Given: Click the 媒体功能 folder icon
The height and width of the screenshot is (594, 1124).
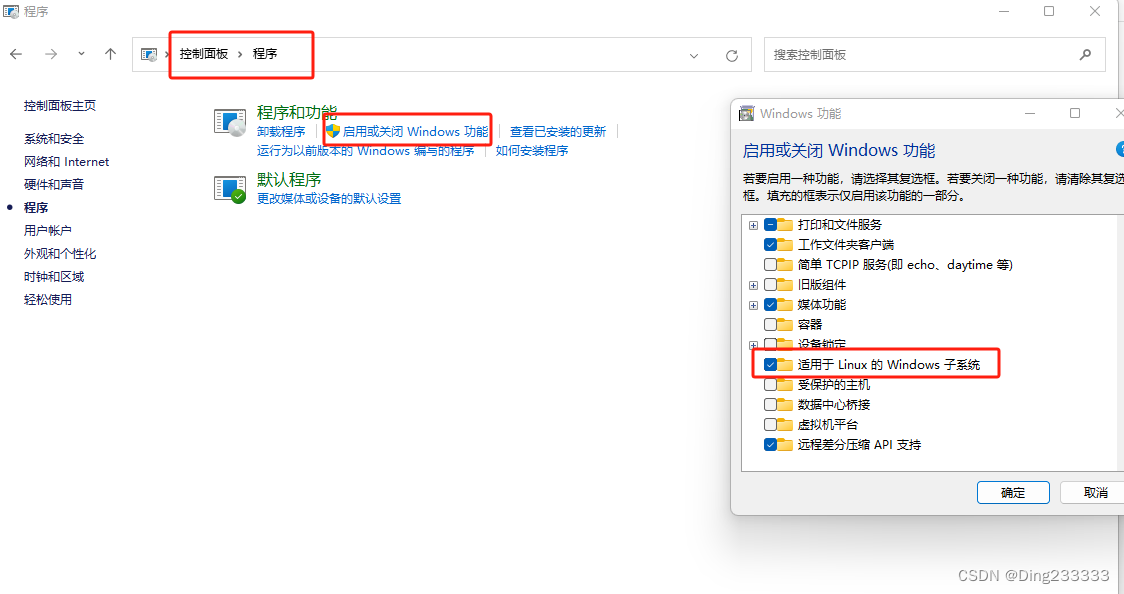Looking at the screenshot, I should point(785,305).
